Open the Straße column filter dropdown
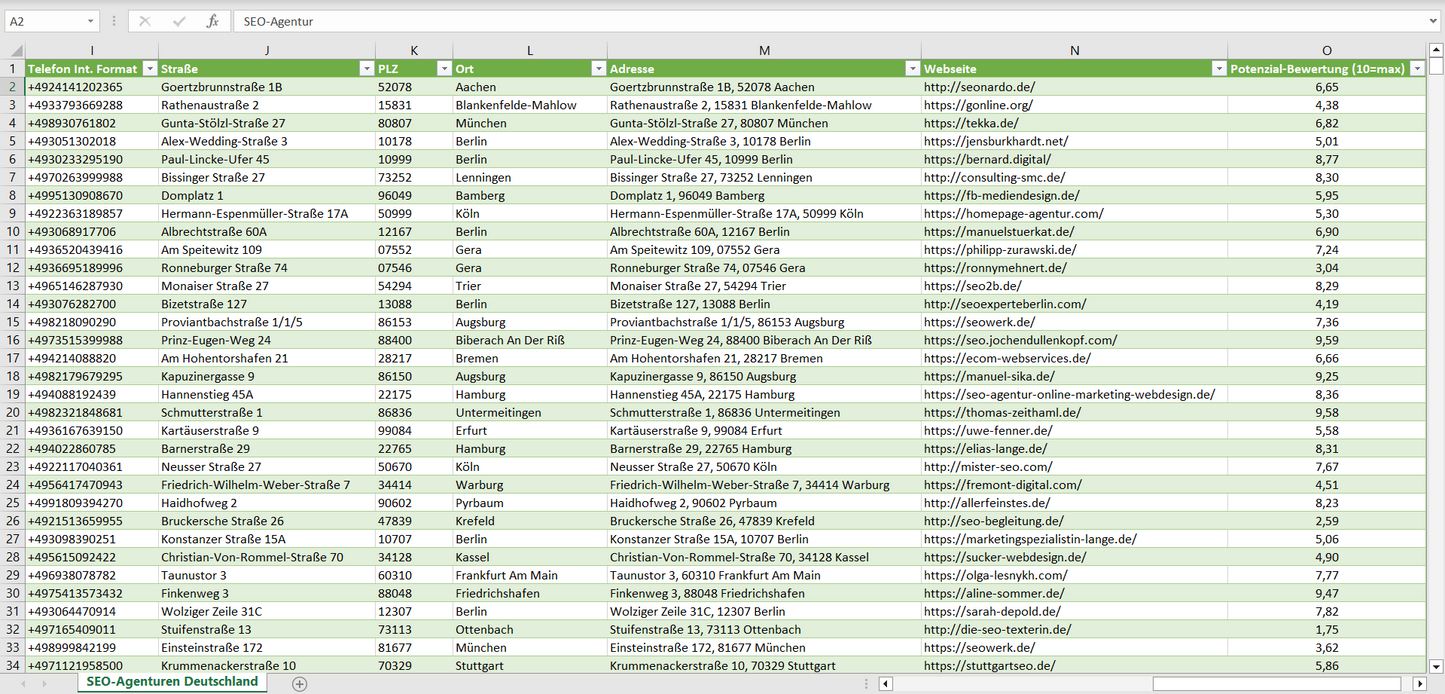 click(x=367, y=69)
